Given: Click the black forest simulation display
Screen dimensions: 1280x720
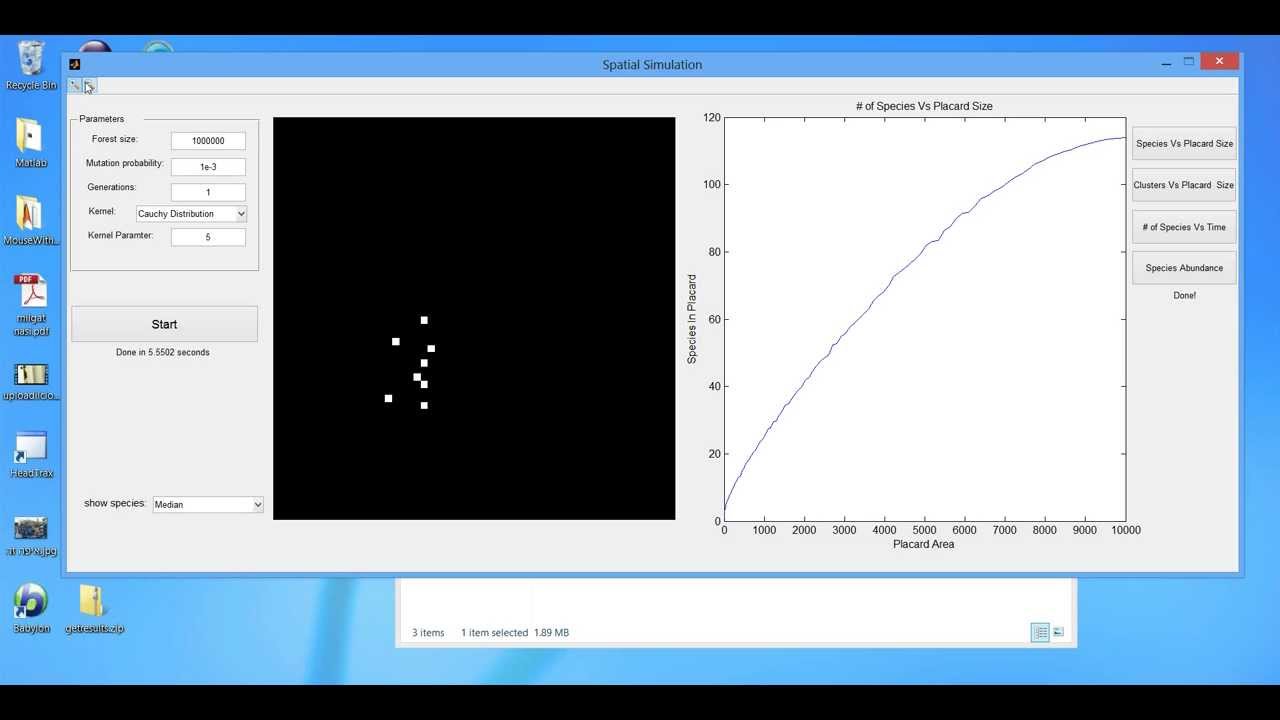Looking at the screenshot, I should point(474,319).
